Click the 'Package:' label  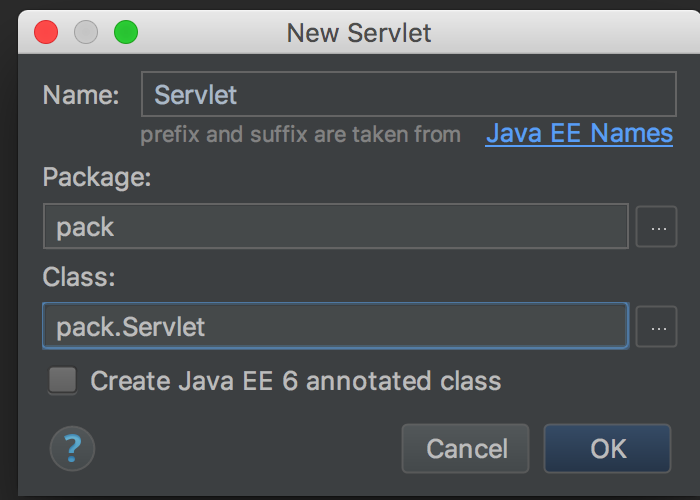[97, 177]
